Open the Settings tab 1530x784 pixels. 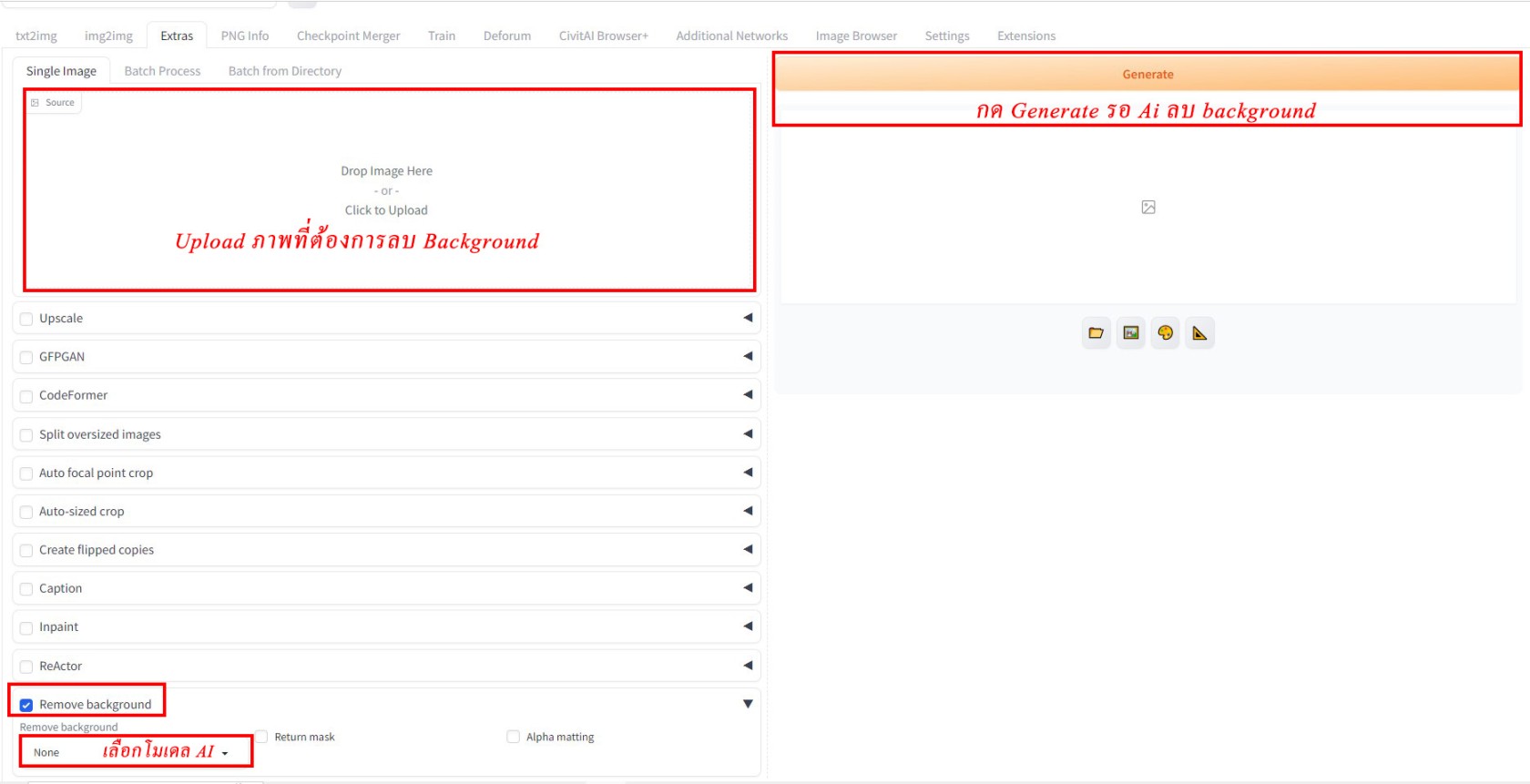946,36
